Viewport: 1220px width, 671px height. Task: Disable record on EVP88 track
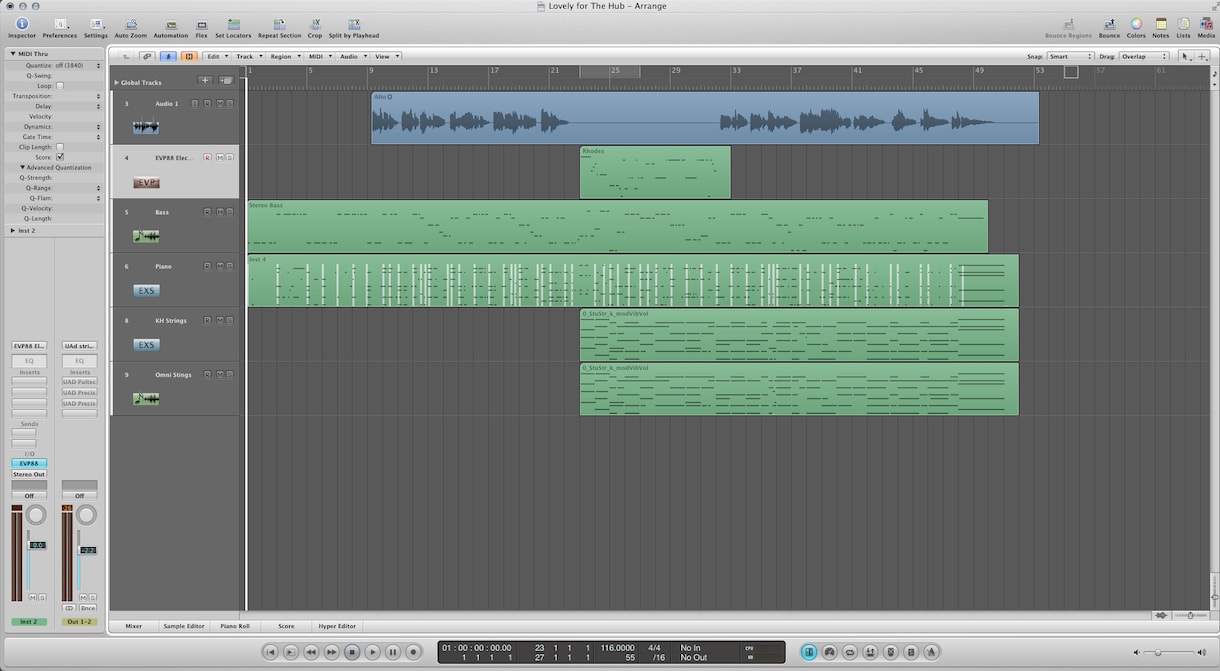[x=207, y=158]
